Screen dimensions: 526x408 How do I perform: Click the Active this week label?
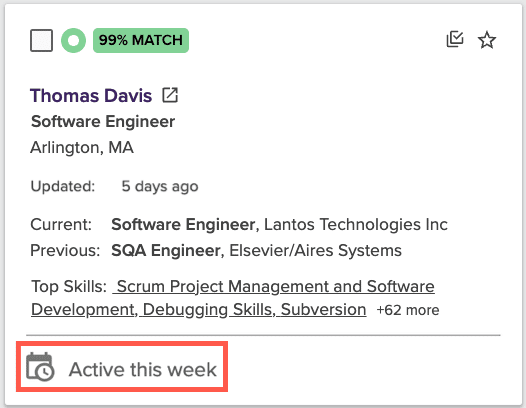tap(143, 370)
